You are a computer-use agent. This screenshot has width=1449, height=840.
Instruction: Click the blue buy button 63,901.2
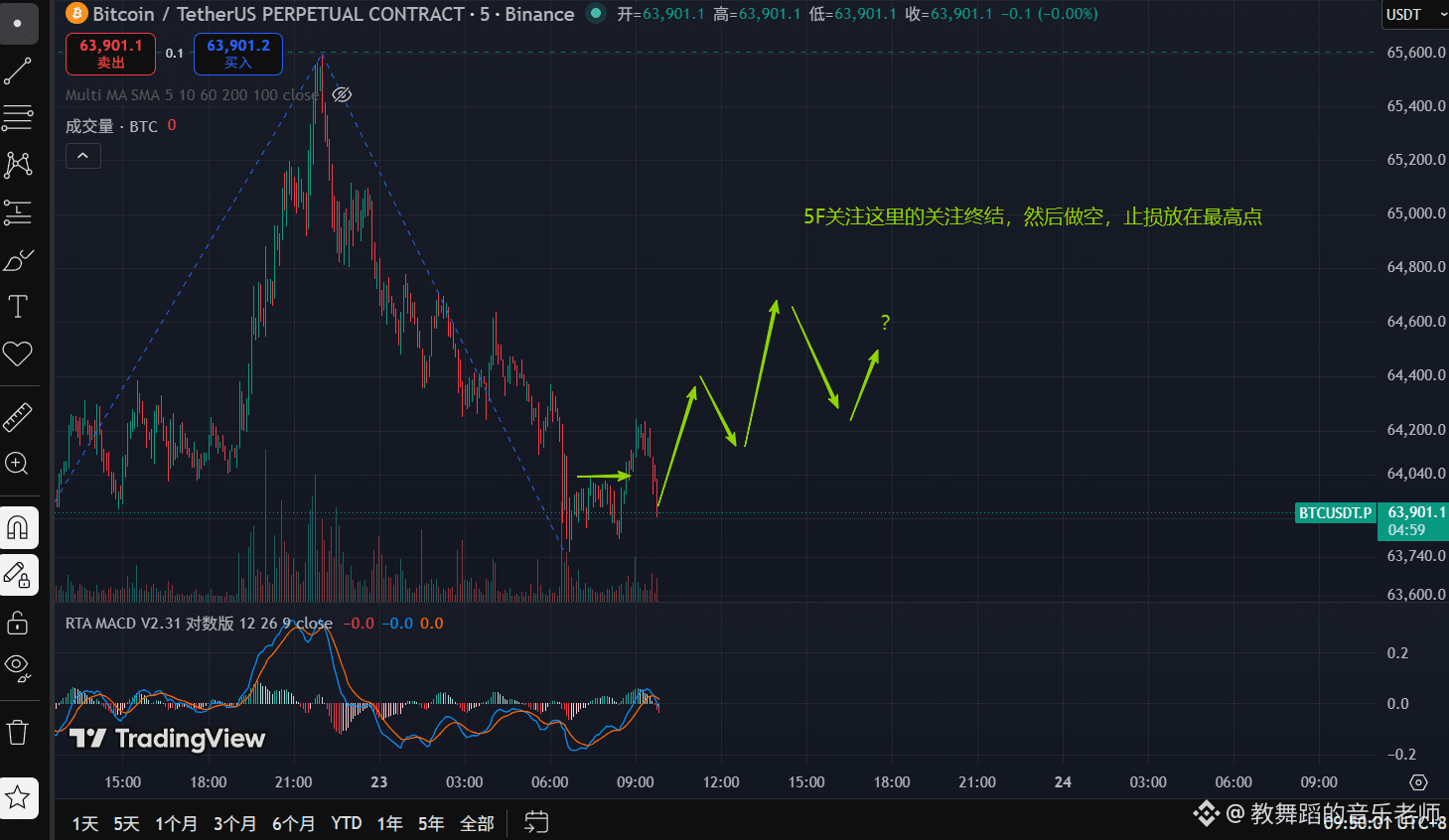pyautogui.click(x=238, y=54)
